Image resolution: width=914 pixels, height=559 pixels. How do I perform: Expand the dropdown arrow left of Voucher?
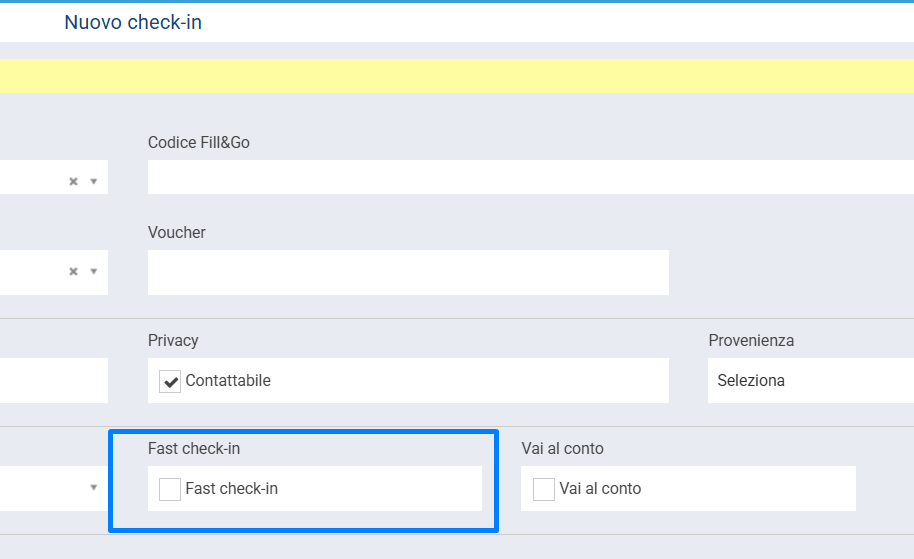94,272
